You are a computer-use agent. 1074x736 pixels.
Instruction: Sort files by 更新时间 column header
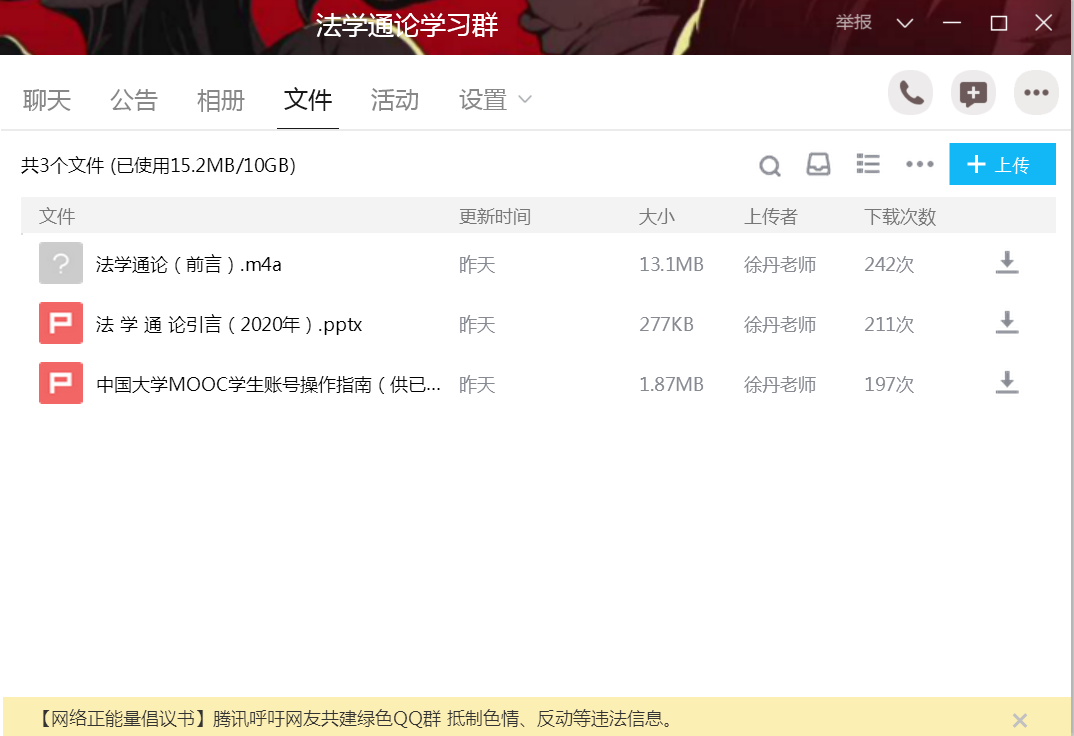click(494, 217)
